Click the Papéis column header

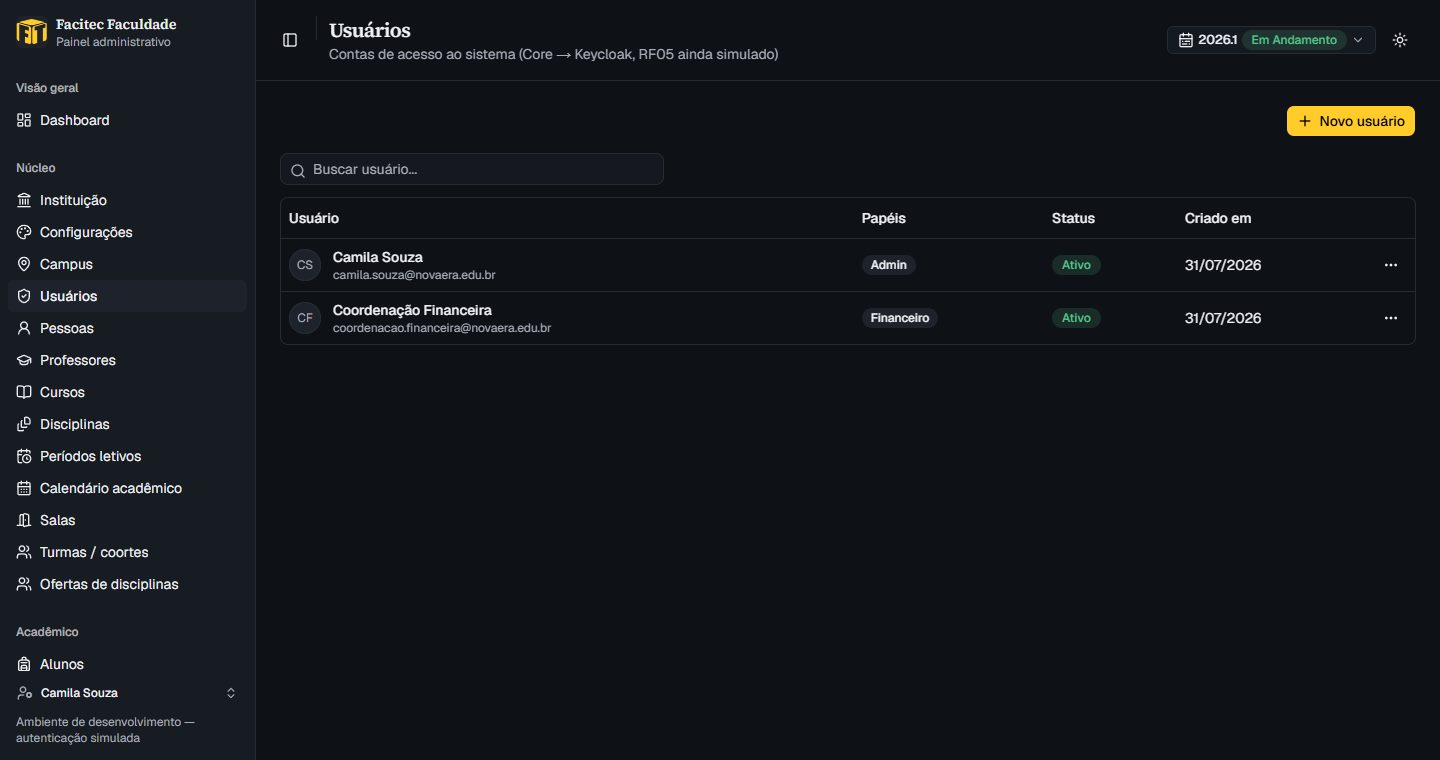884,218
